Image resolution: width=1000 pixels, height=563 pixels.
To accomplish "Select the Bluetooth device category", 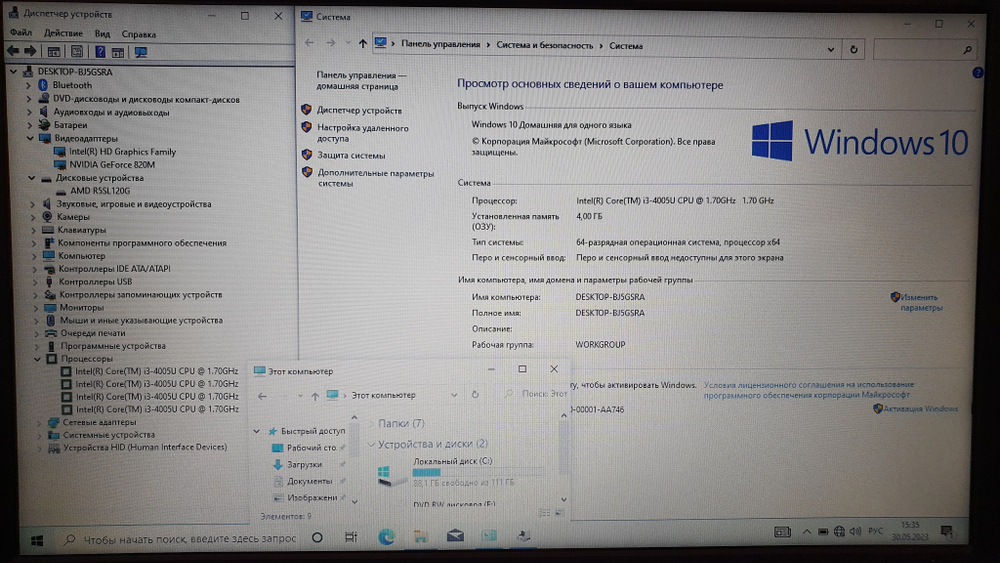I will point(72,85).
